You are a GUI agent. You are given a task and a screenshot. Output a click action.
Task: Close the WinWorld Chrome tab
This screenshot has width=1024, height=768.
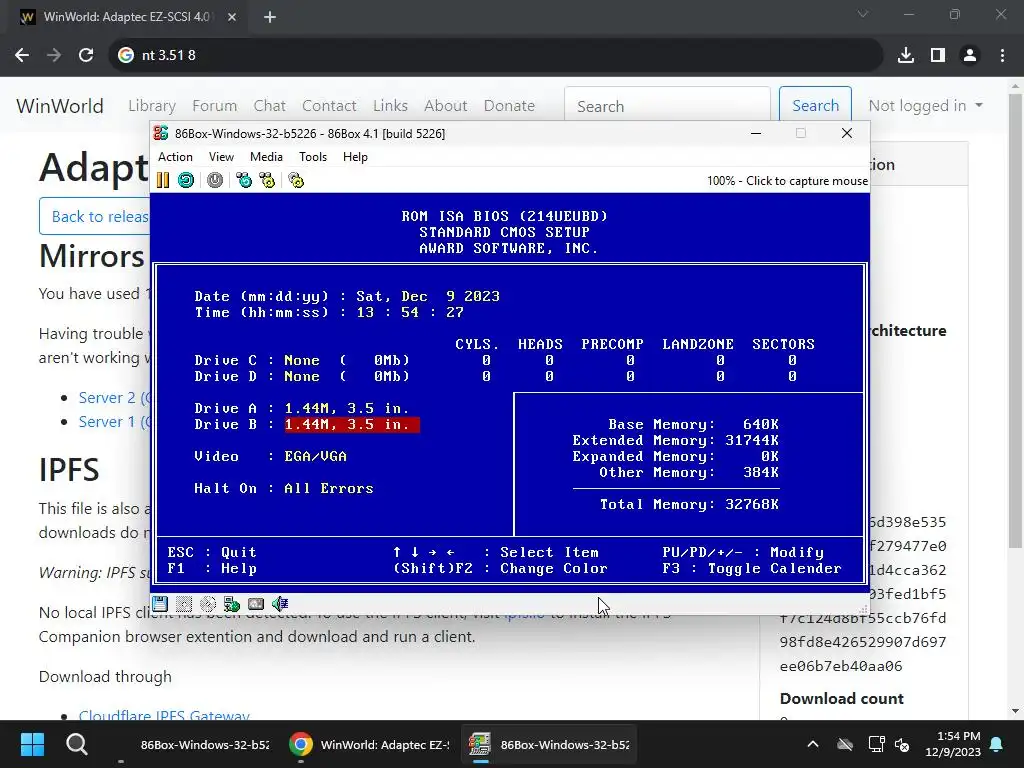[232, 17]
